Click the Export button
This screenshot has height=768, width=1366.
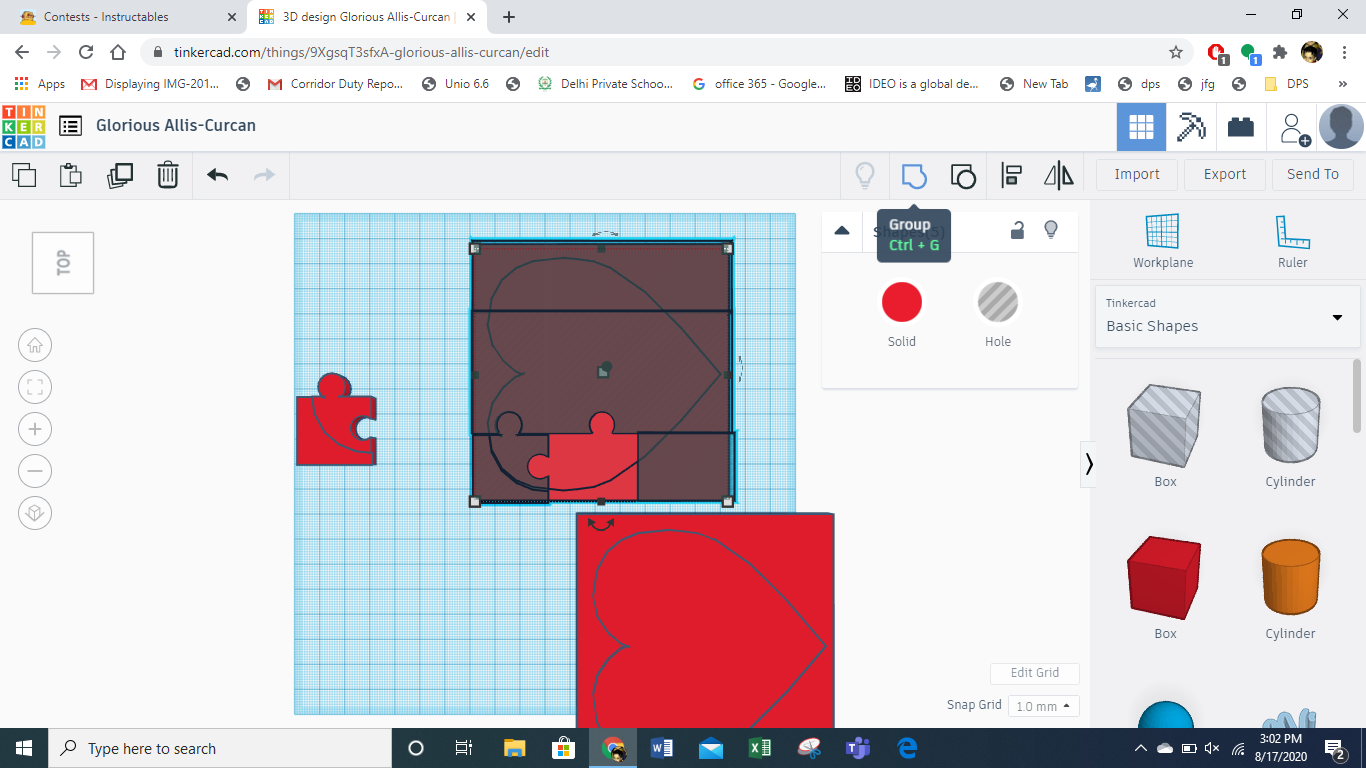pyautogui.click(x=1225, y=174)
